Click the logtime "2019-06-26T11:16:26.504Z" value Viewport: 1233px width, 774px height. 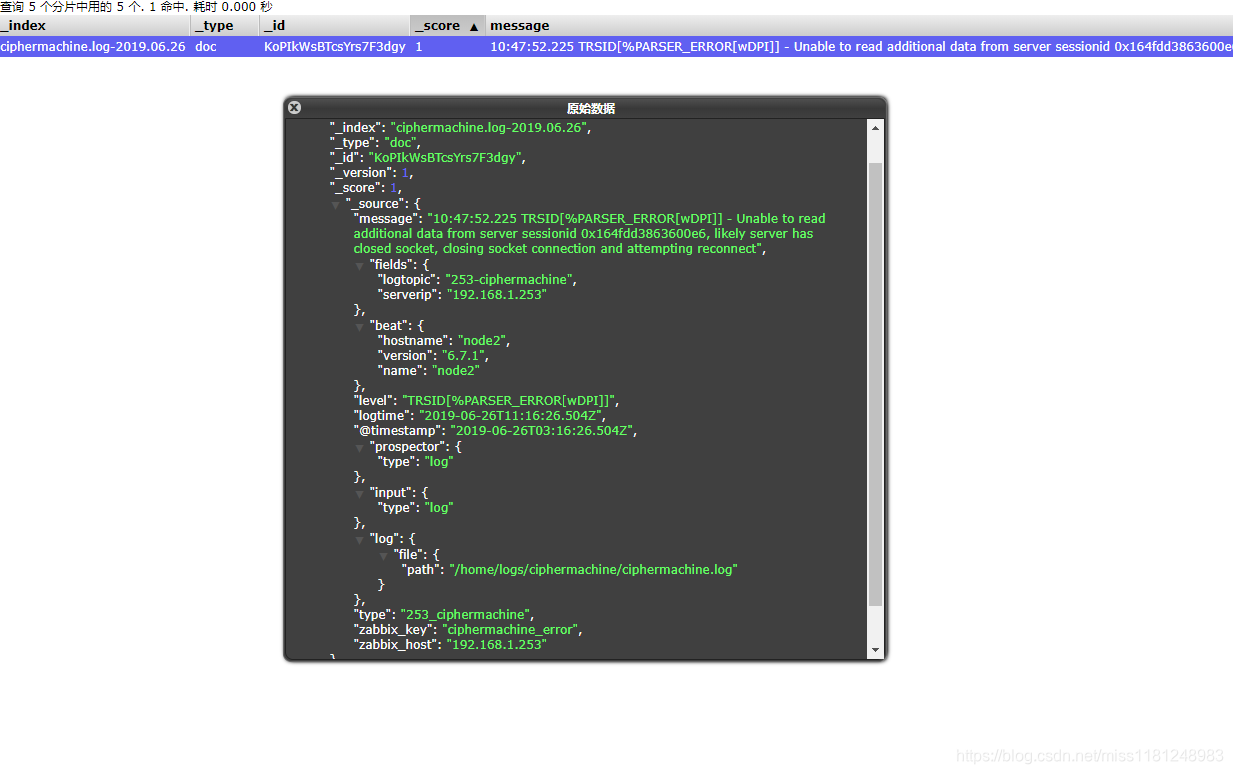511,415
